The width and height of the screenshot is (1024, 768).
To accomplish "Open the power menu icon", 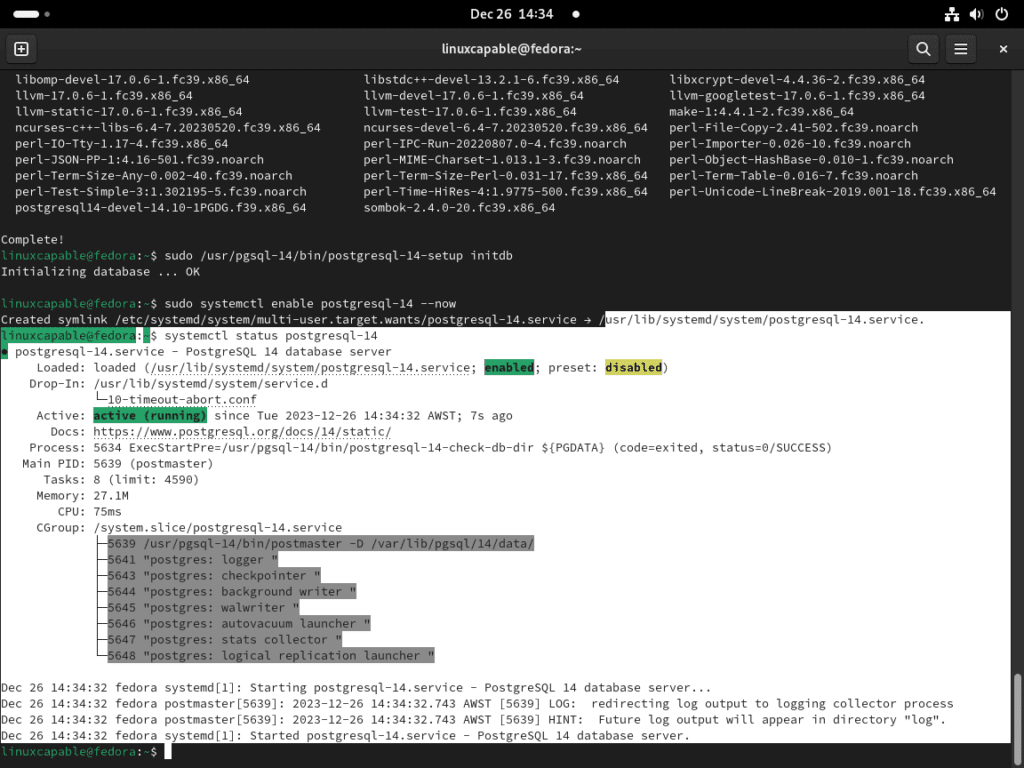I will pyautogui.click(x=1000, y=14).
